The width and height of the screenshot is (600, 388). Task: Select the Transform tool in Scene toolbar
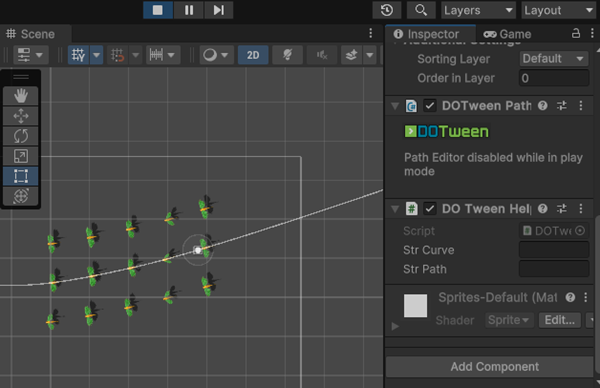[x=21, y=196]
